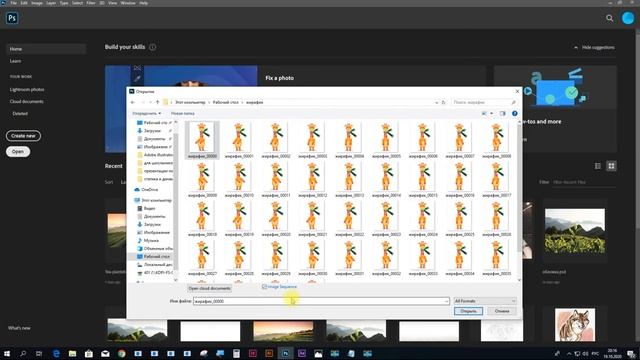Open Task View on taskbar
The height and width of the screenshot is (360, 640).
pyautogui.click(x=39, y=353)
